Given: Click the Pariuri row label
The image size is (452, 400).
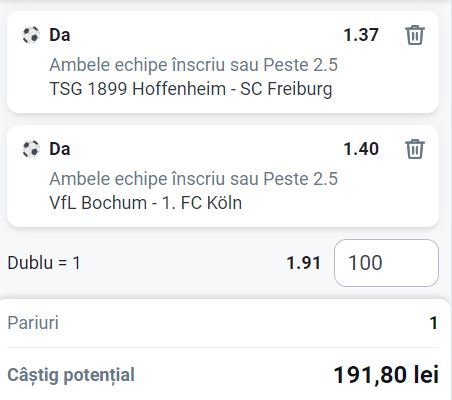Looking at the screenshot, I should coord(33,323).
